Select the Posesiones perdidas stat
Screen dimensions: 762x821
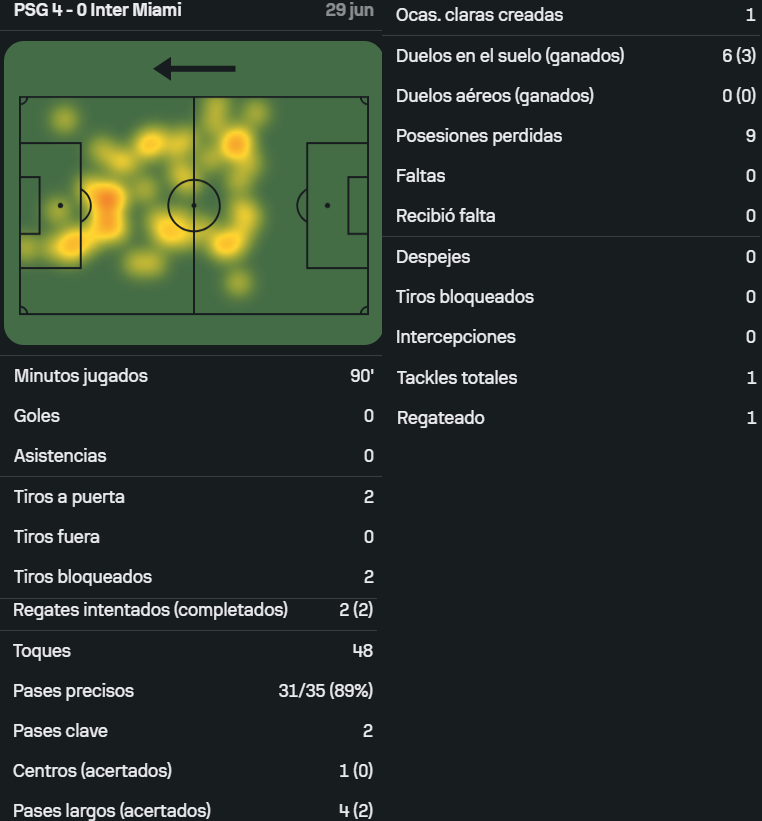(x=572, y=136)
